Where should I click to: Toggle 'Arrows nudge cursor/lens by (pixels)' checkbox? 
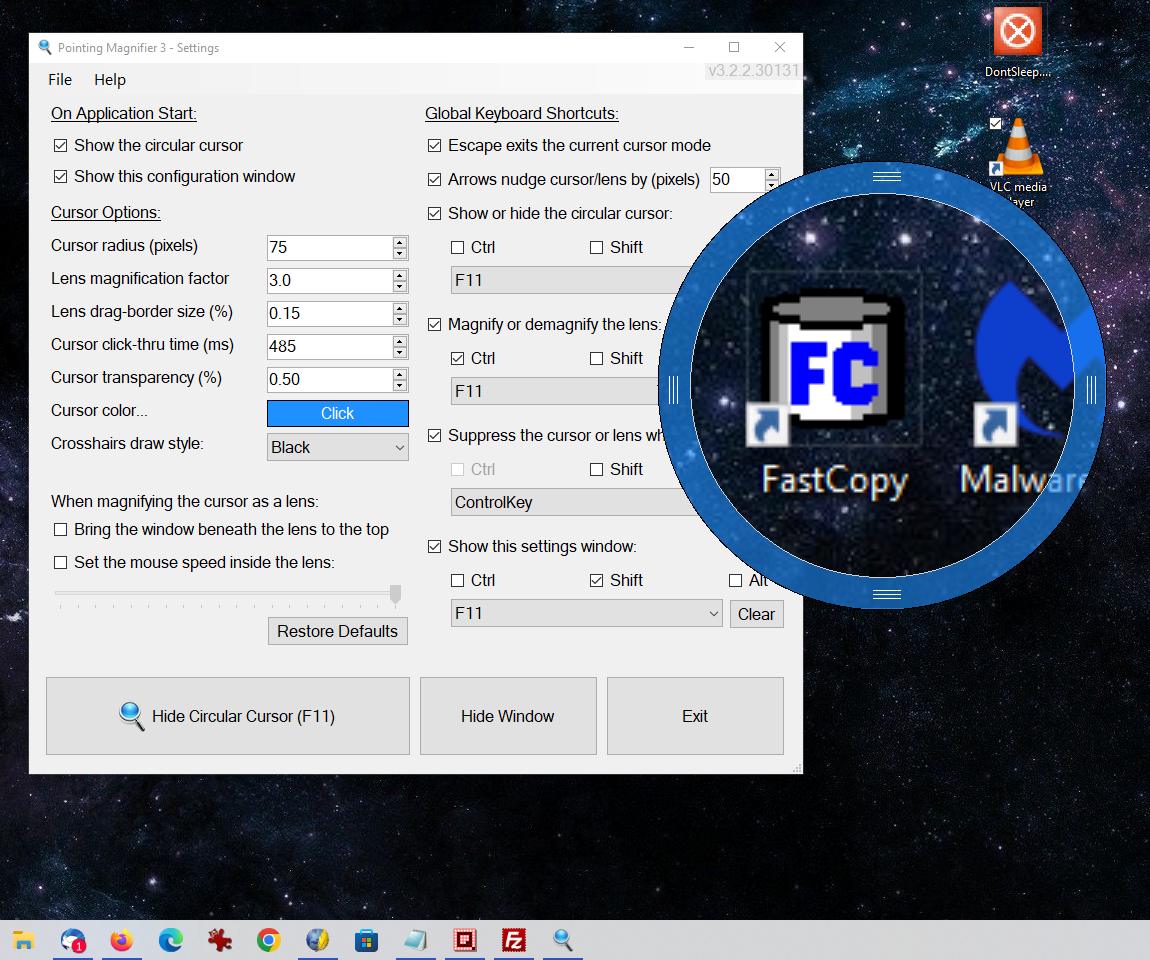[x=435, y=179]
